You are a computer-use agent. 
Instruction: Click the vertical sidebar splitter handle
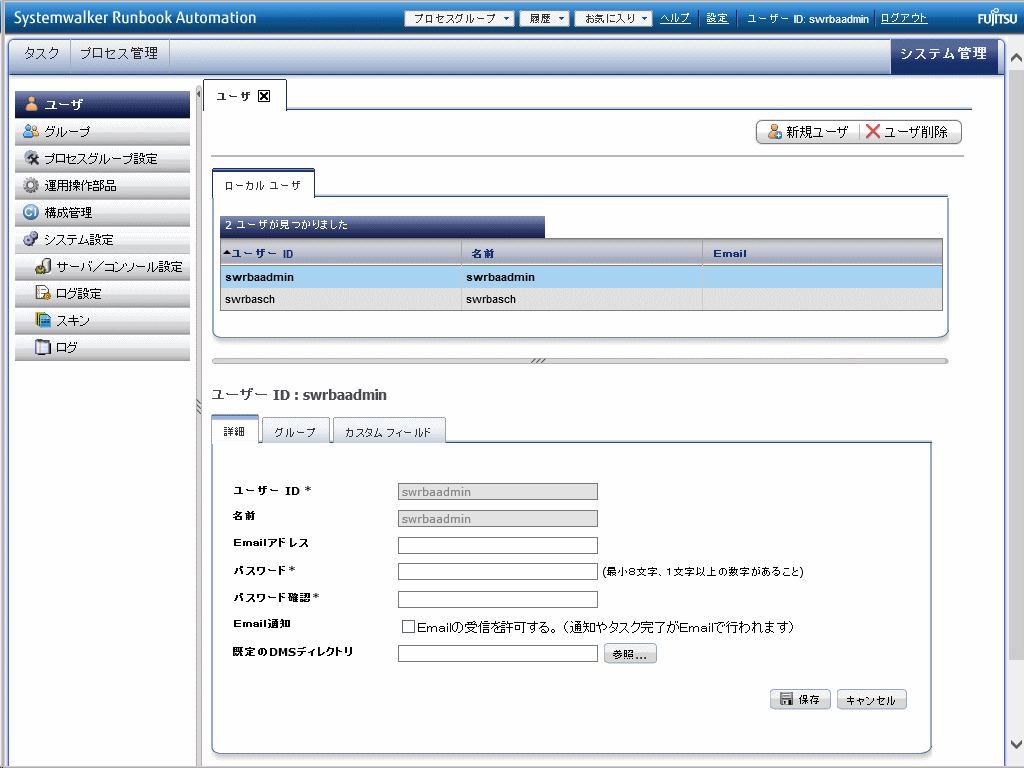(199, 406)
